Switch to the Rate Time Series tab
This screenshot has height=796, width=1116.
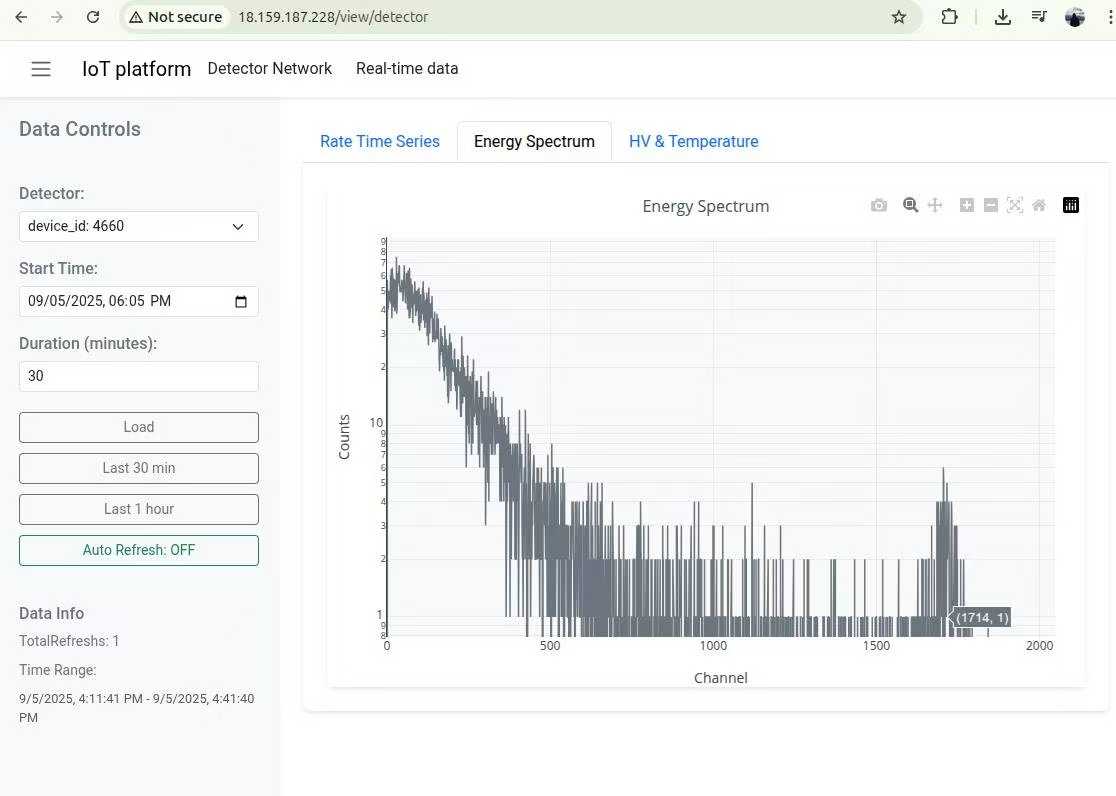(x=379, y=141)
